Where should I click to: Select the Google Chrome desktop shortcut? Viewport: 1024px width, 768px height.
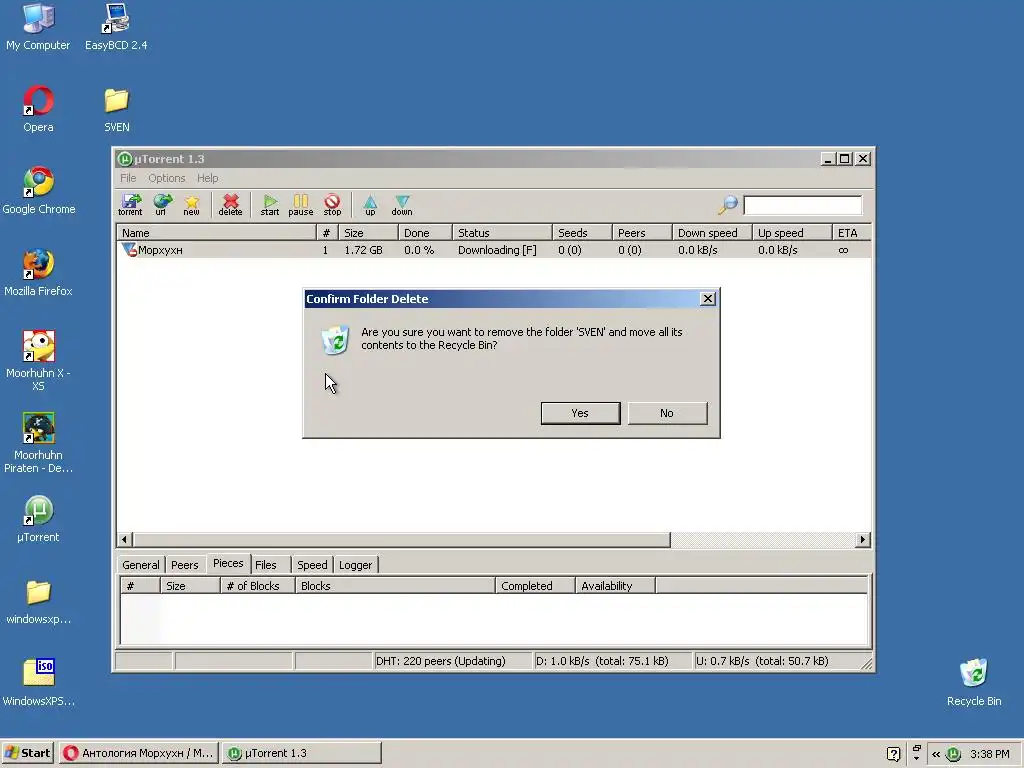pyautogui.click(x=38, y=191)
